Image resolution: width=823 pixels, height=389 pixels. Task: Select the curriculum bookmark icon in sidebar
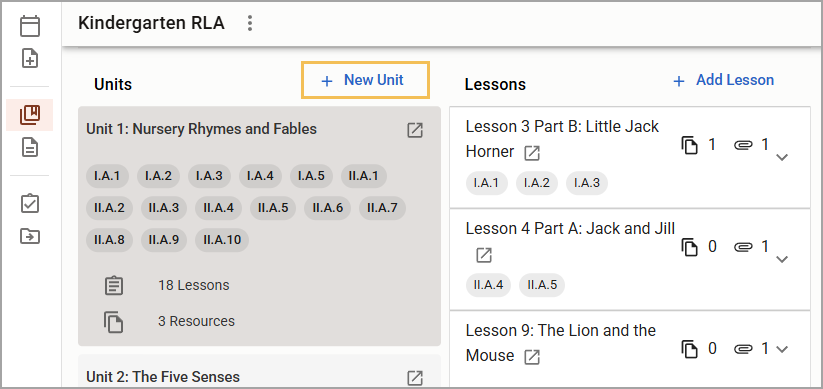point(30,114)
